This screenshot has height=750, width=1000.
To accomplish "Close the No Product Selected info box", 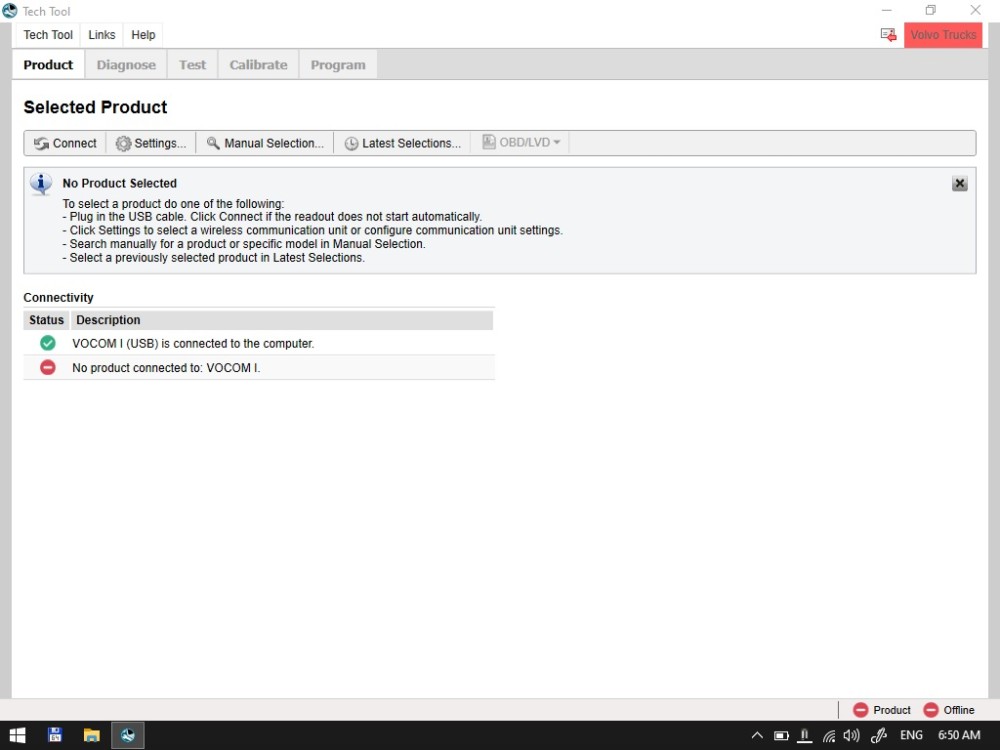I will [x=959, y=184].
